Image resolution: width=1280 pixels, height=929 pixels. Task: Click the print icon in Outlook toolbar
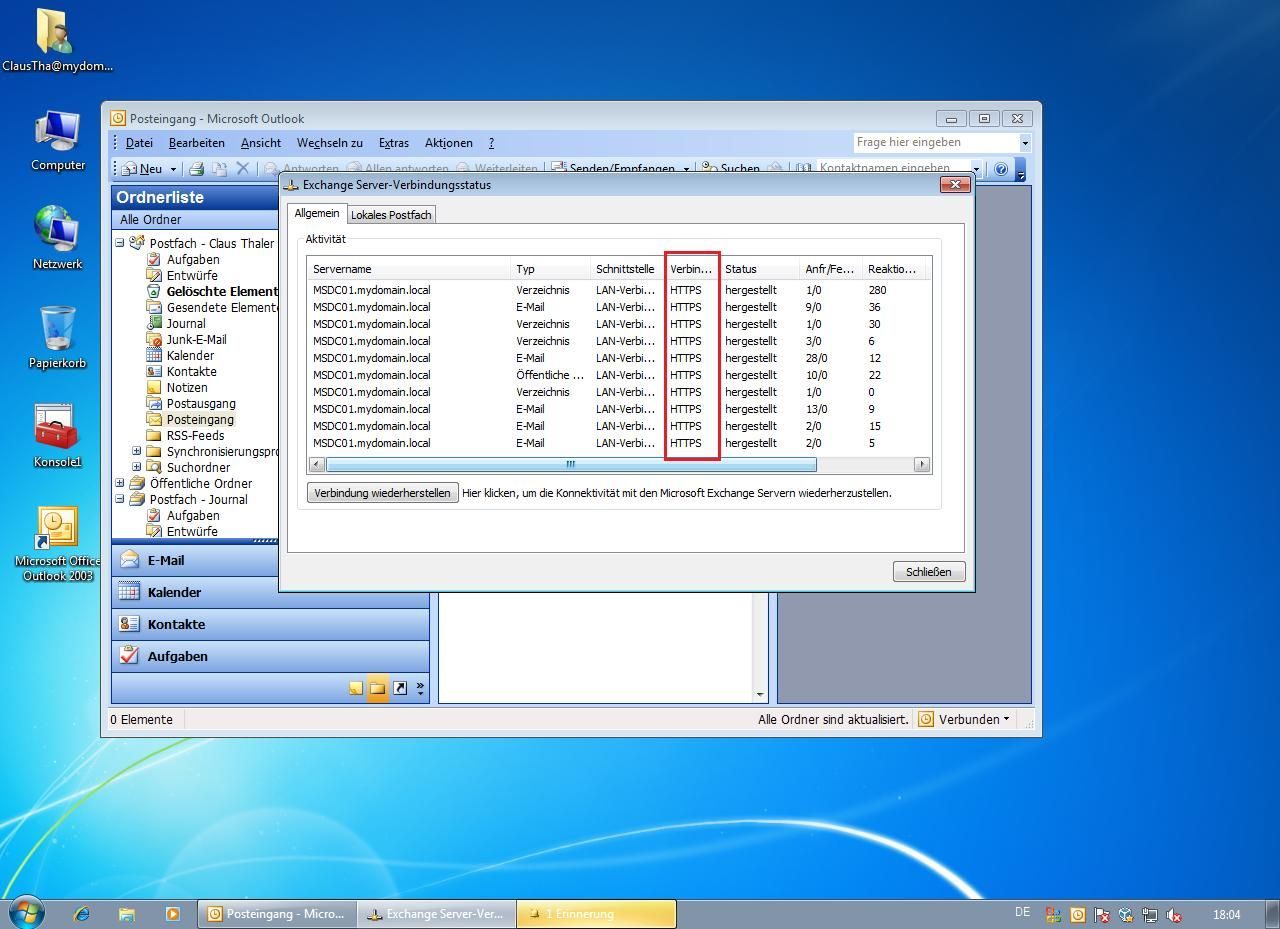[197, 169]
